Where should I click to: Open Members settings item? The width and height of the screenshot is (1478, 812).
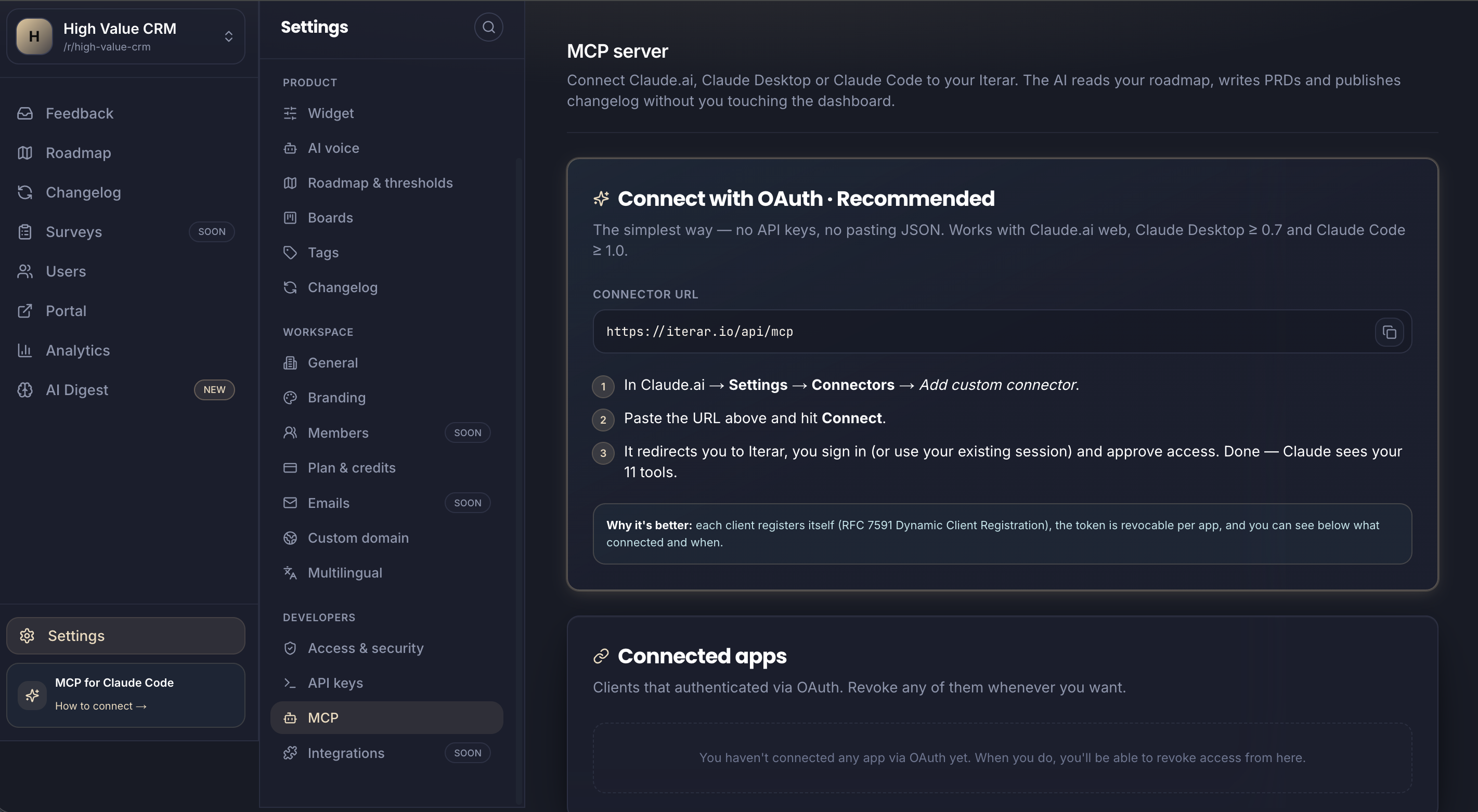click(x=387, y=433)
